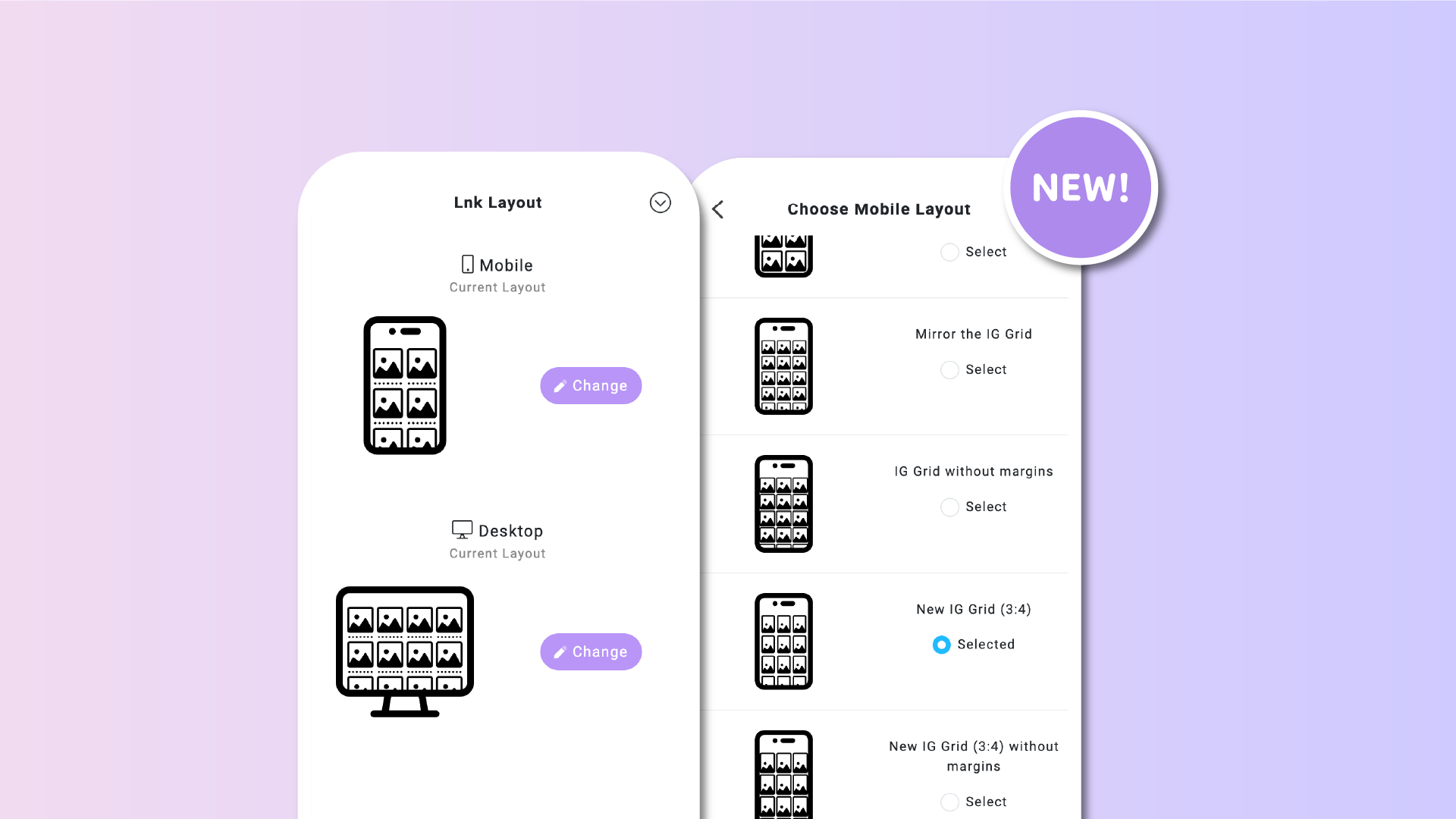Toggle the top partially visible layout option
1456x819 pixels.
pyautogui.click(x=949, y=251)
